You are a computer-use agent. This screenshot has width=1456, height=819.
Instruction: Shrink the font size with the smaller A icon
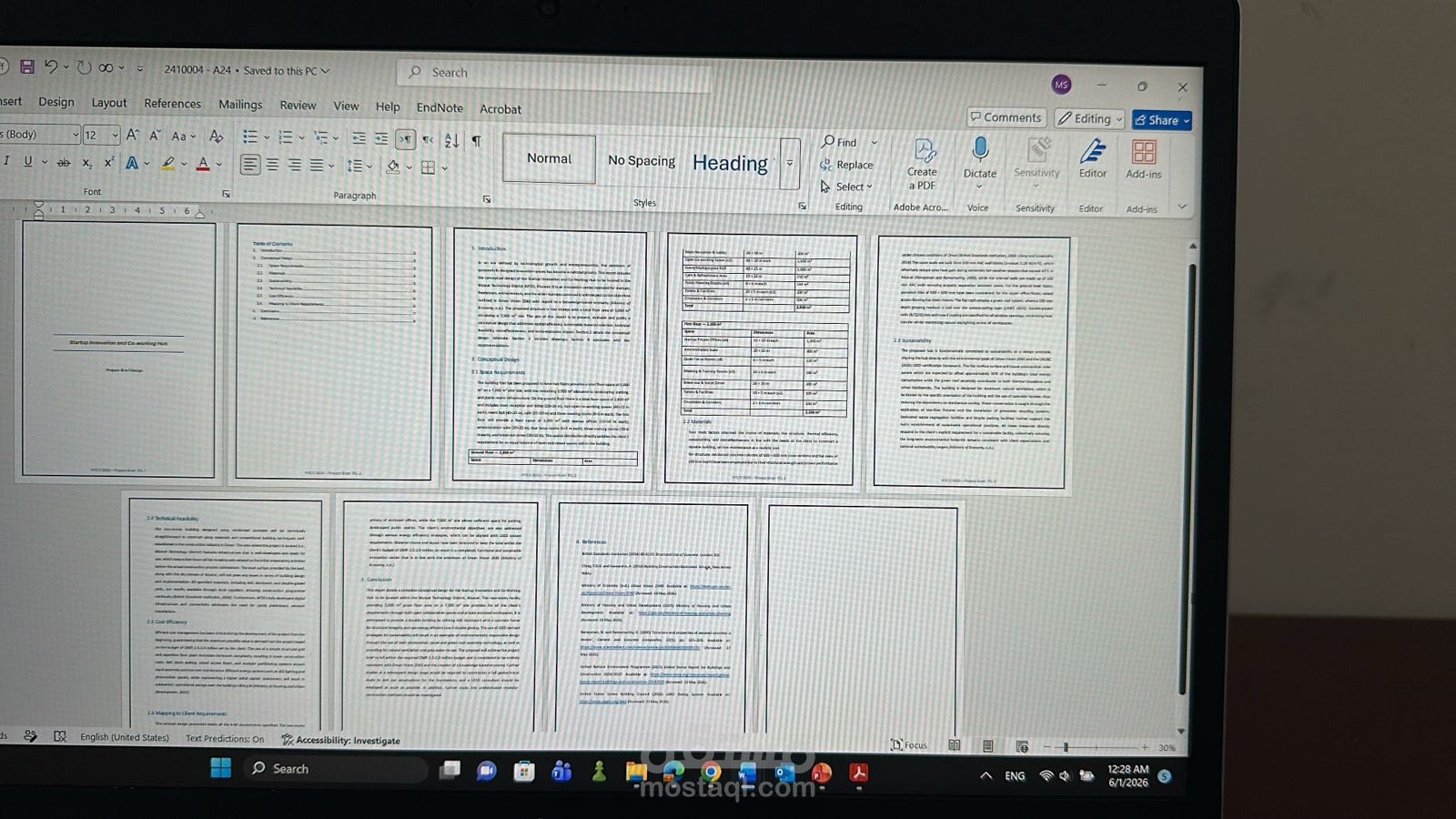pos(155,136)
